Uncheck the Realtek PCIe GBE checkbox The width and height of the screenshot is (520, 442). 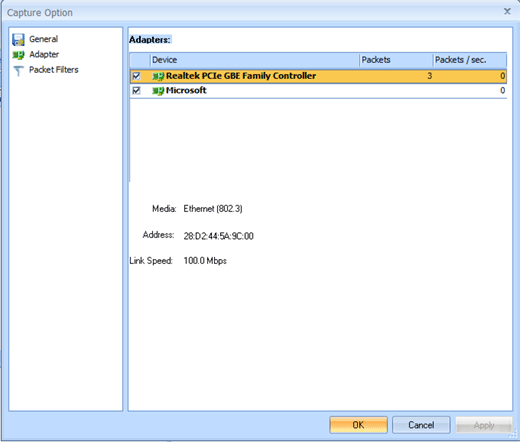click(136, 76)
